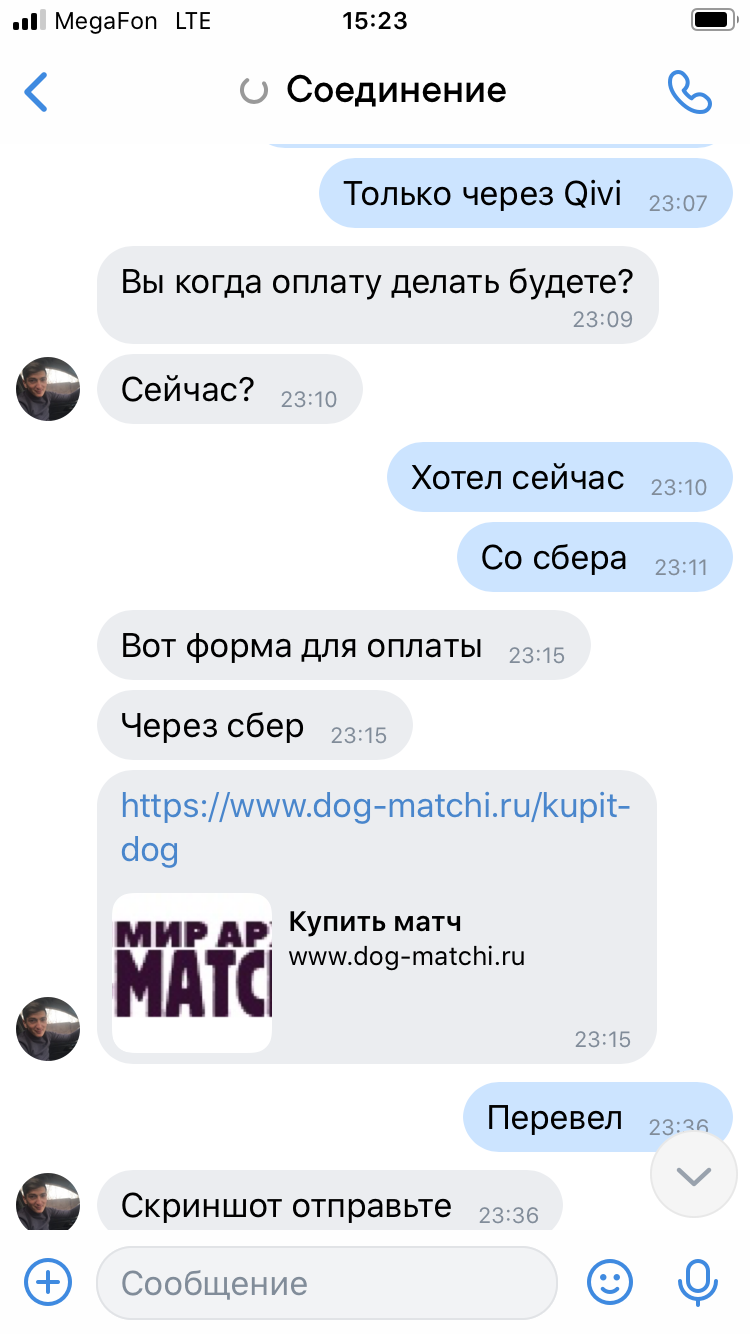Select the 'Вы когда оплату делать будете?' message
The width and height of the screenshot is (750, 1334).
(x=378, y=294)
